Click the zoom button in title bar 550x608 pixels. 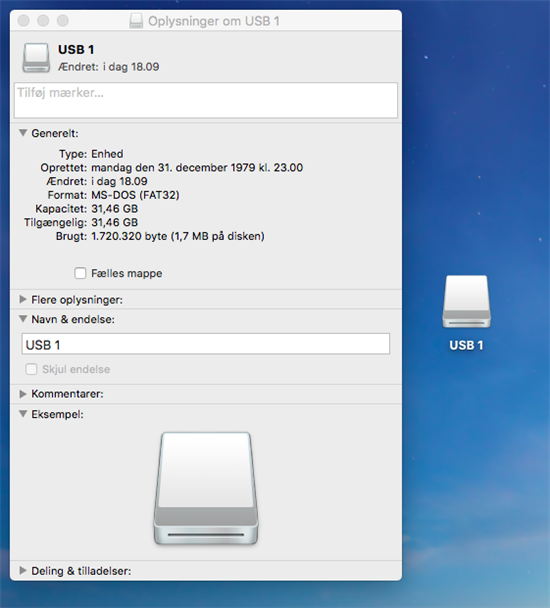click(x=63, y=21)
